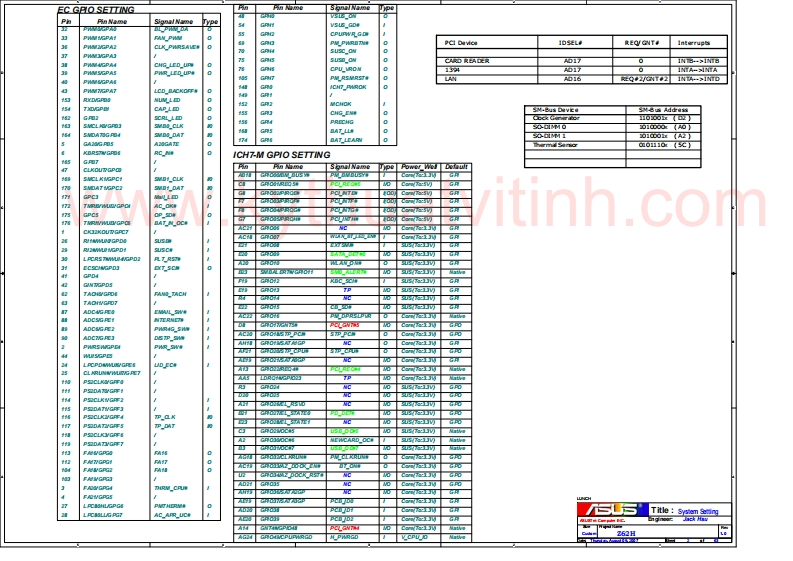Select the LAN entry in PCI Device table
The image size is (793, 561).
(451, 78)
